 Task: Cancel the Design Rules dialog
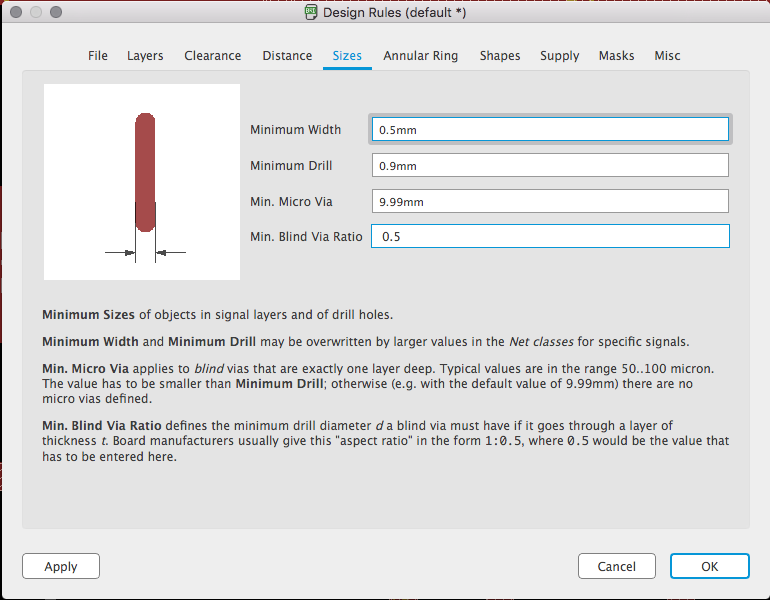617,566
